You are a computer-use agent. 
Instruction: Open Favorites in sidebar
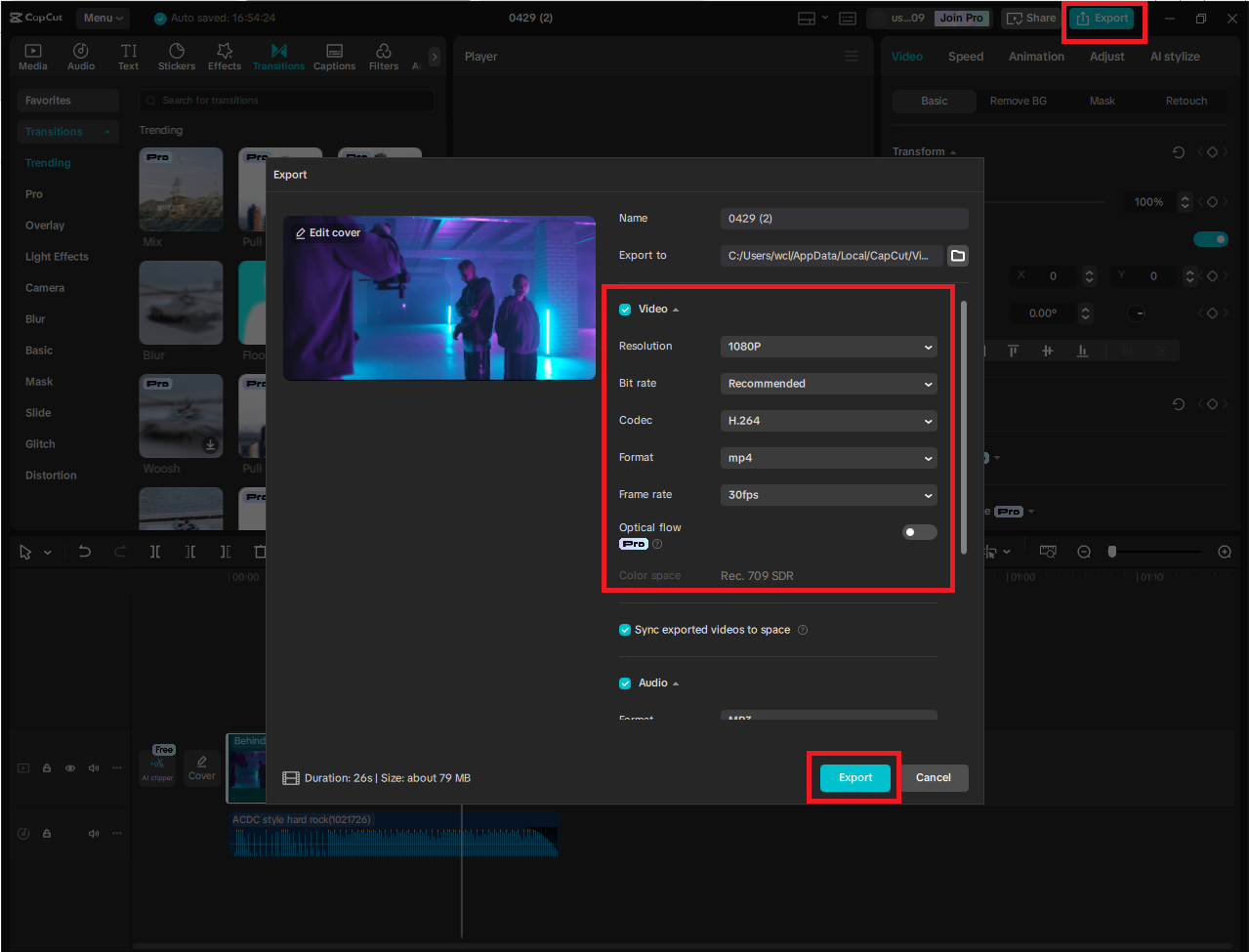click(67, 101)
